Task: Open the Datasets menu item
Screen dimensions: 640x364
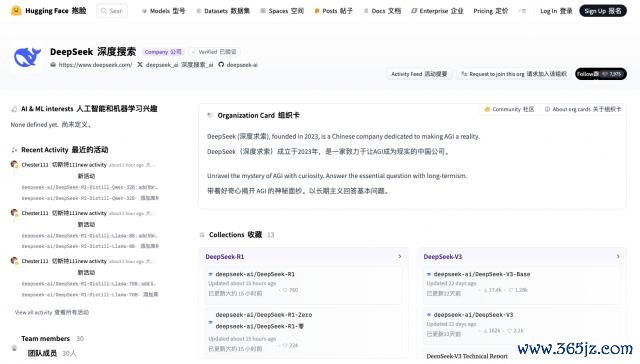Action: (x=223, y=11)
